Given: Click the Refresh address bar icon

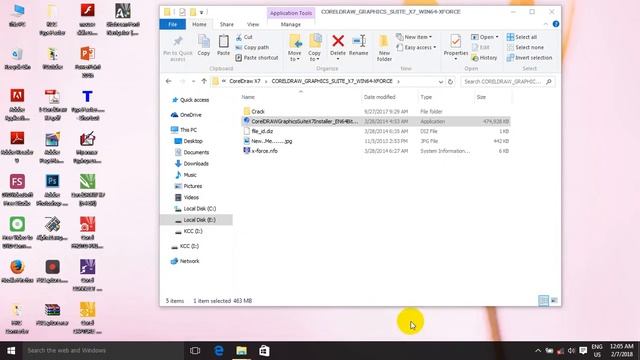Looking at the screenshot, I should click(x=450, y=82).
